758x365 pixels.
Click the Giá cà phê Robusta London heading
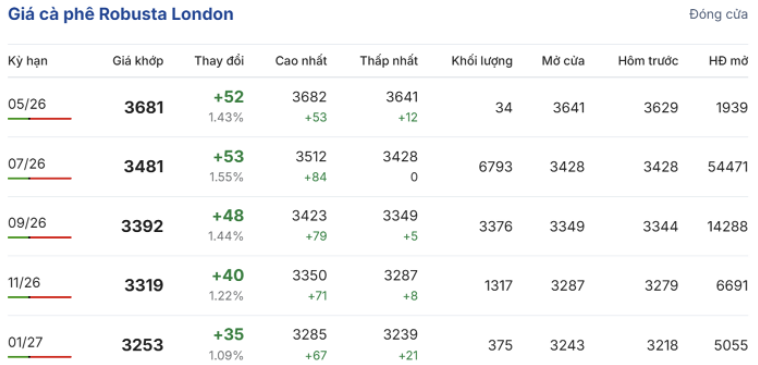pos(120,14)
